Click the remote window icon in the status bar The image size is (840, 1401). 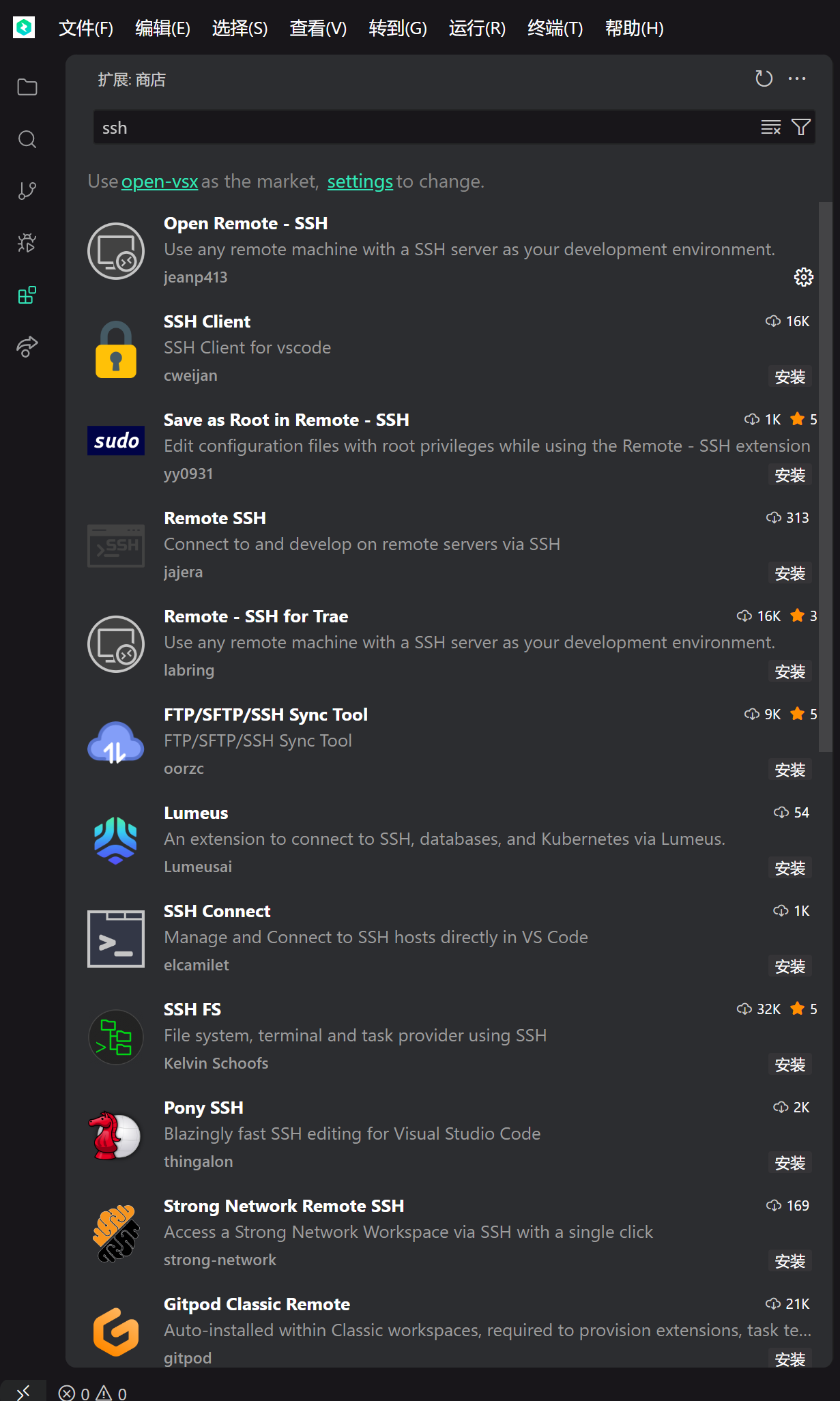tap(23, 1392)
